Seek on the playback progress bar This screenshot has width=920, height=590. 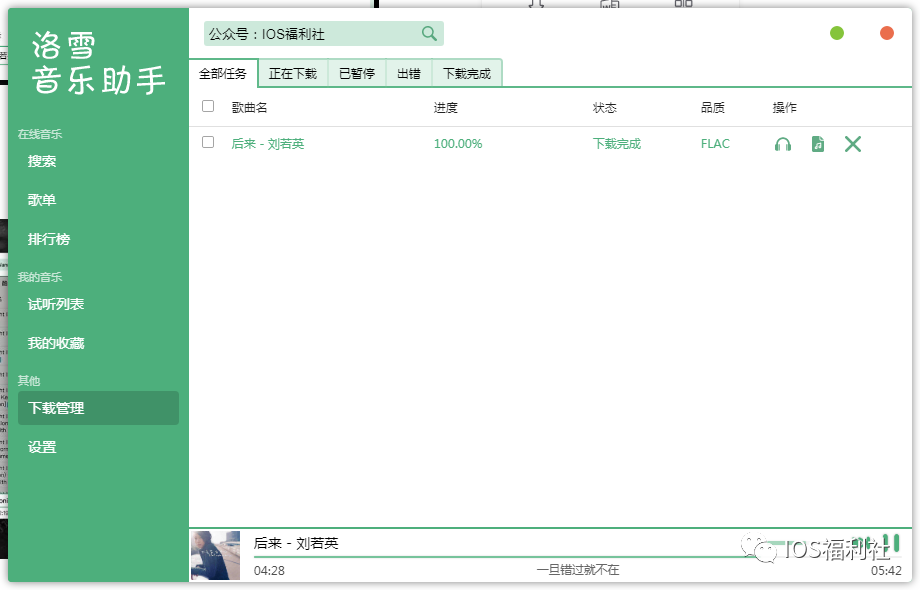click(x=500, y=556)
